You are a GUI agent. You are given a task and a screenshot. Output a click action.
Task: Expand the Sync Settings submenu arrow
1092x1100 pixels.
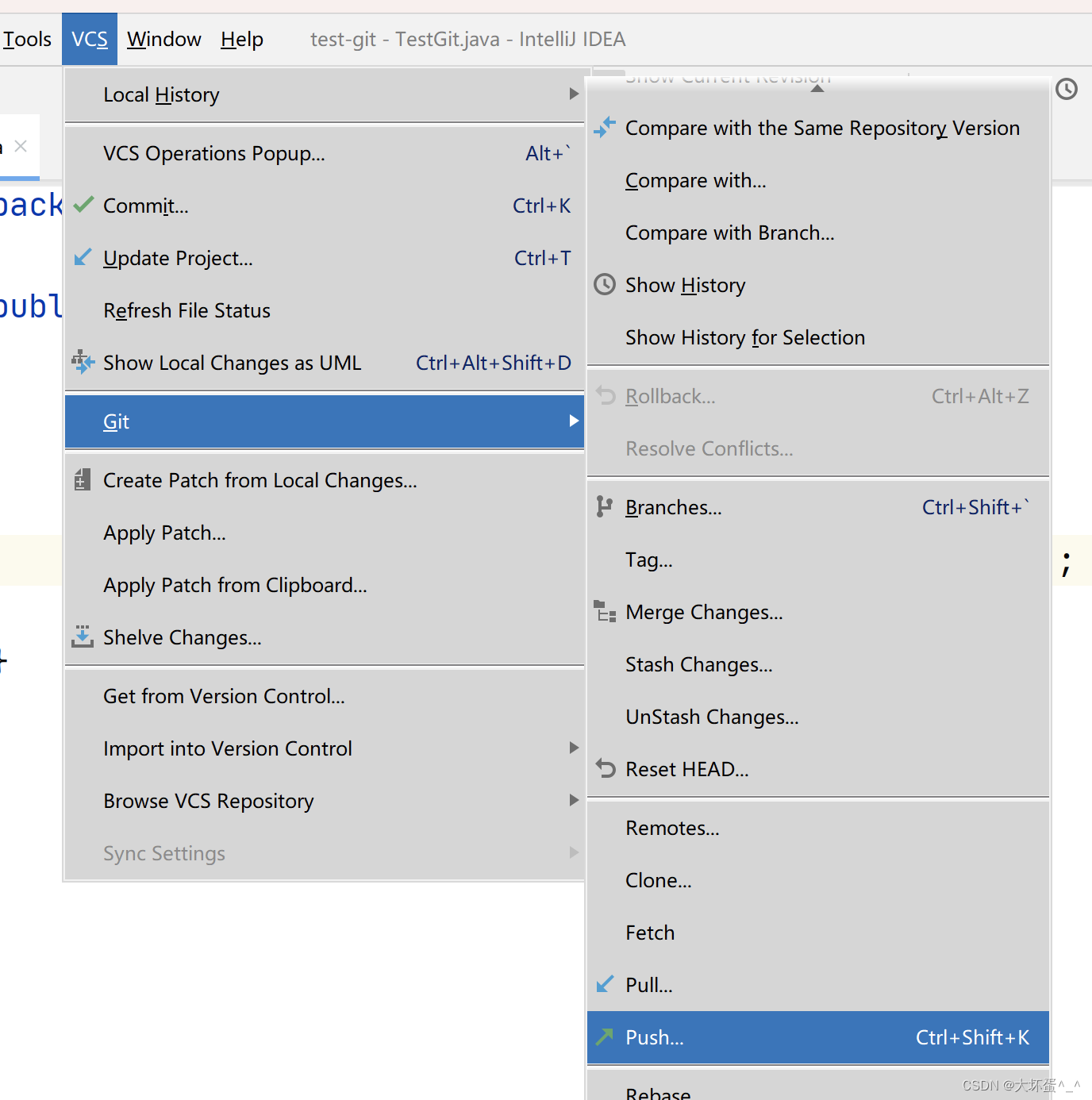tap(574, 852)
